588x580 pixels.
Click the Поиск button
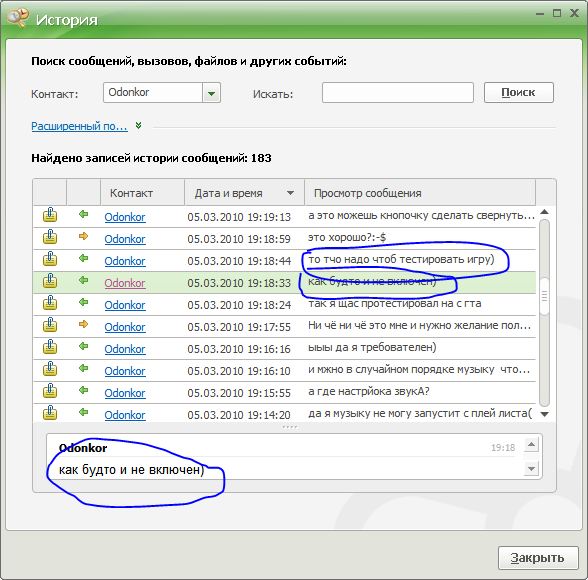point(519,93)
